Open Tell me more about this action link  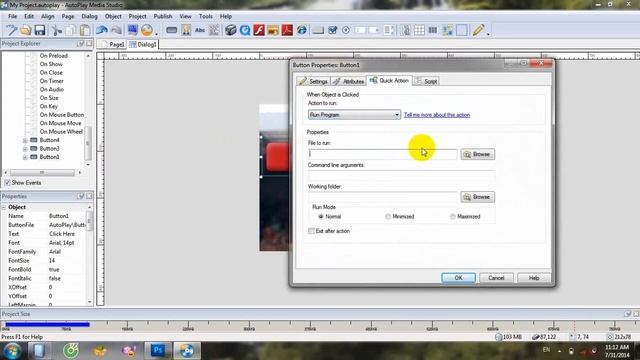click(437, 115)
